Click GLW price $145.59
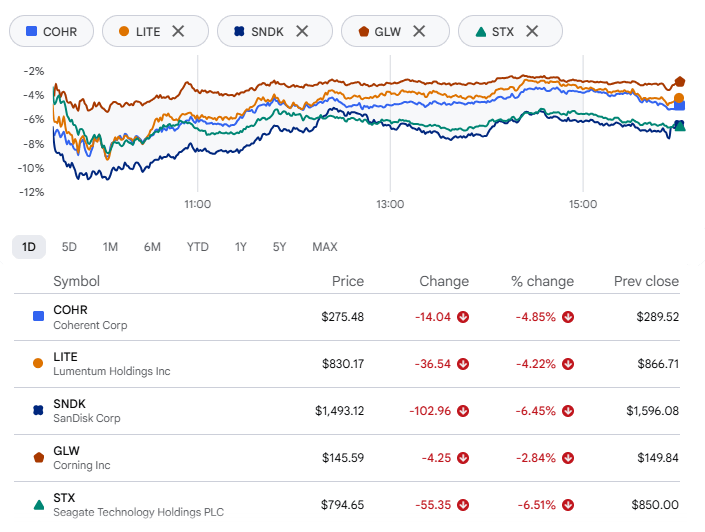 [x=343, y=458]
